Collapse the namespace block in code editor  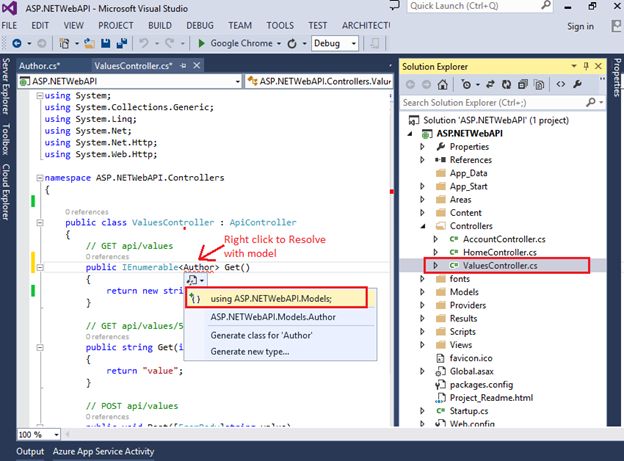pos(40,178)
